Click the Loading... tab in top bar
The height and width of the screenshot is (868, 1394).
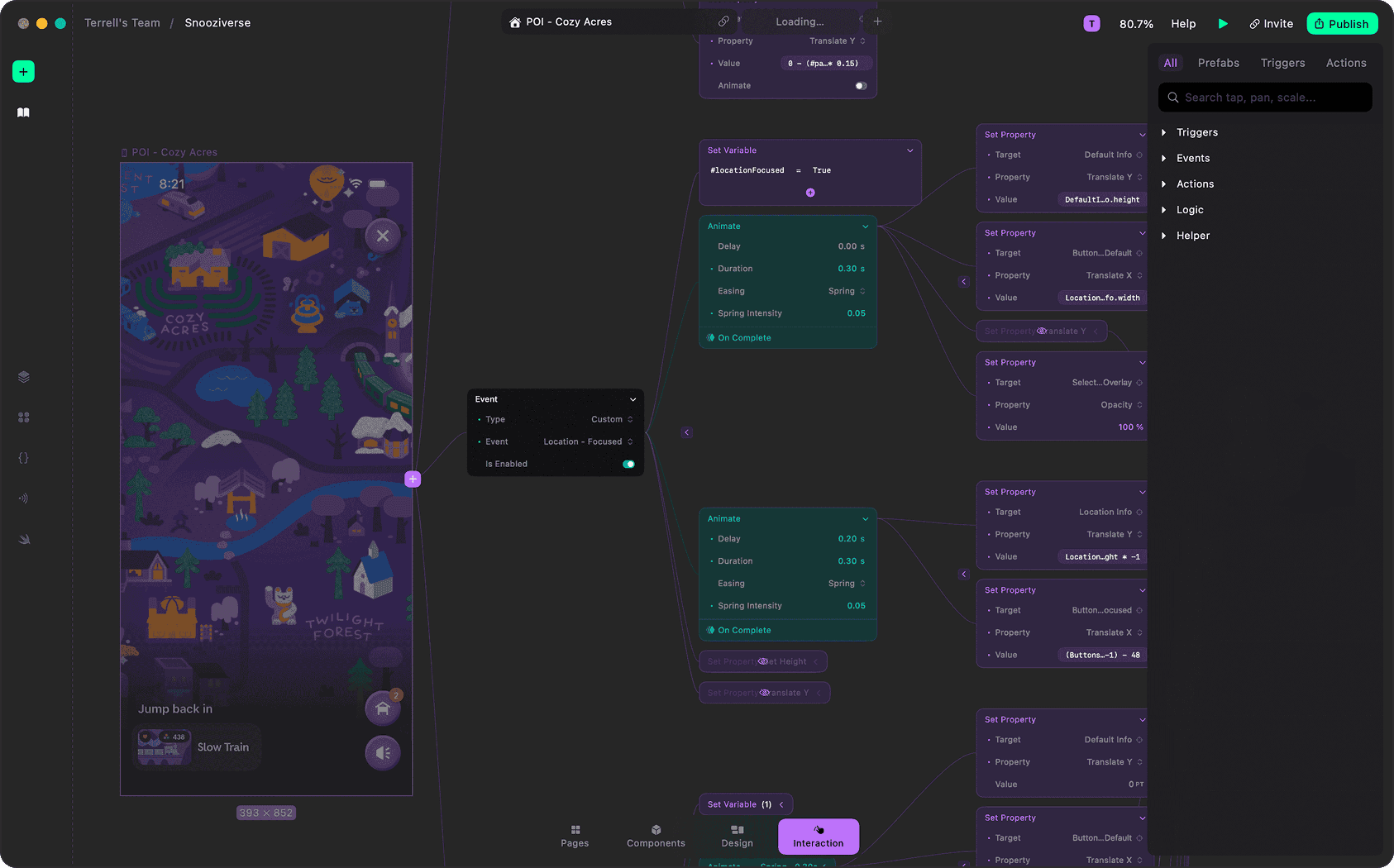tap(799, 22)
